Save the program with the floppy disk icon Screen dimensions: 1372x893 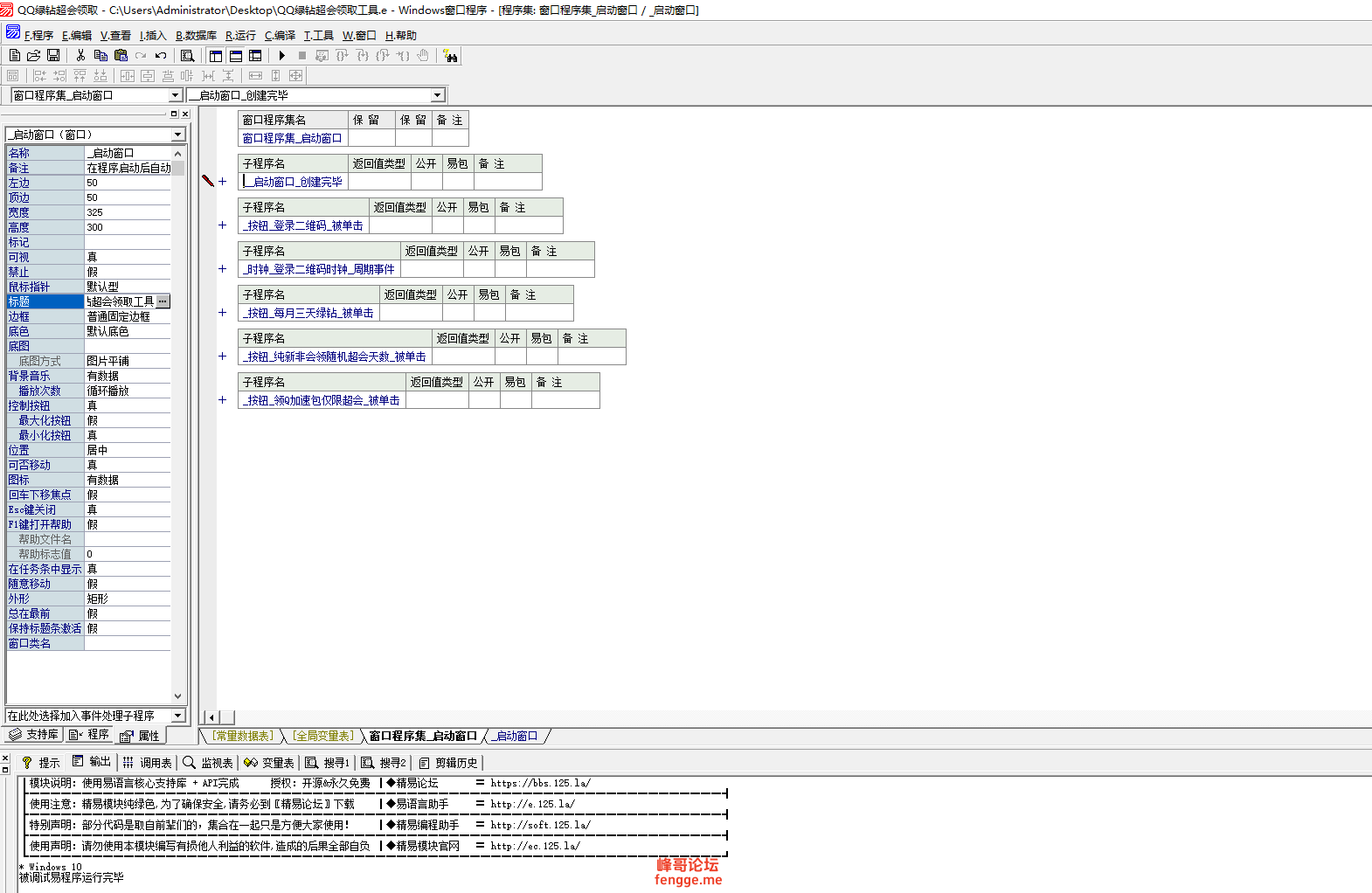tap(53, 55)
